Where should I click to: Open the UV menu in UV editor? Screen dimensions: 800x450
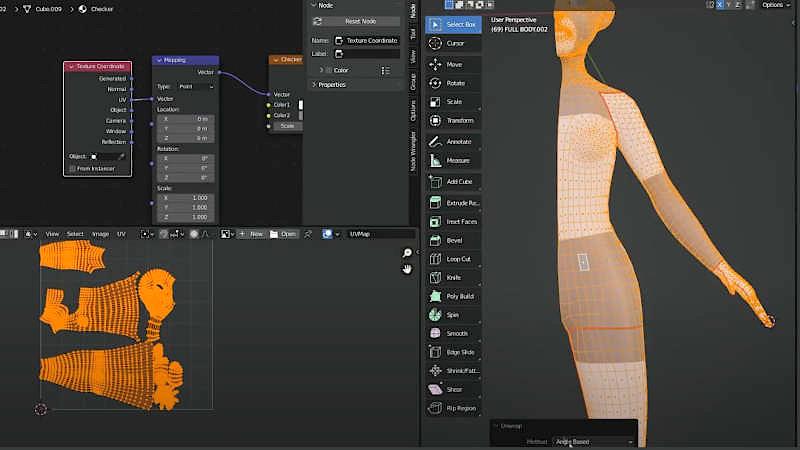click(121, 234)
